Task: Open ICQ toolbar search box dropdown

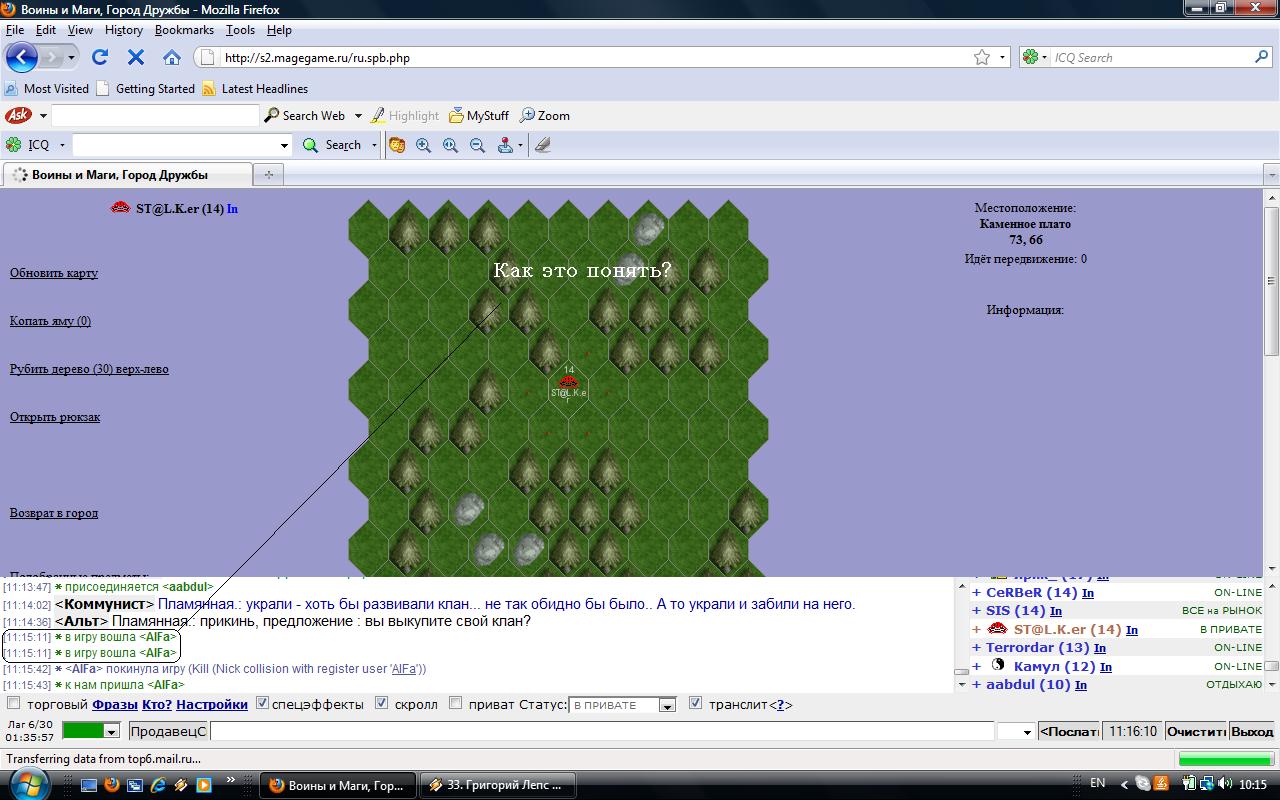Action: pos(283,145)
